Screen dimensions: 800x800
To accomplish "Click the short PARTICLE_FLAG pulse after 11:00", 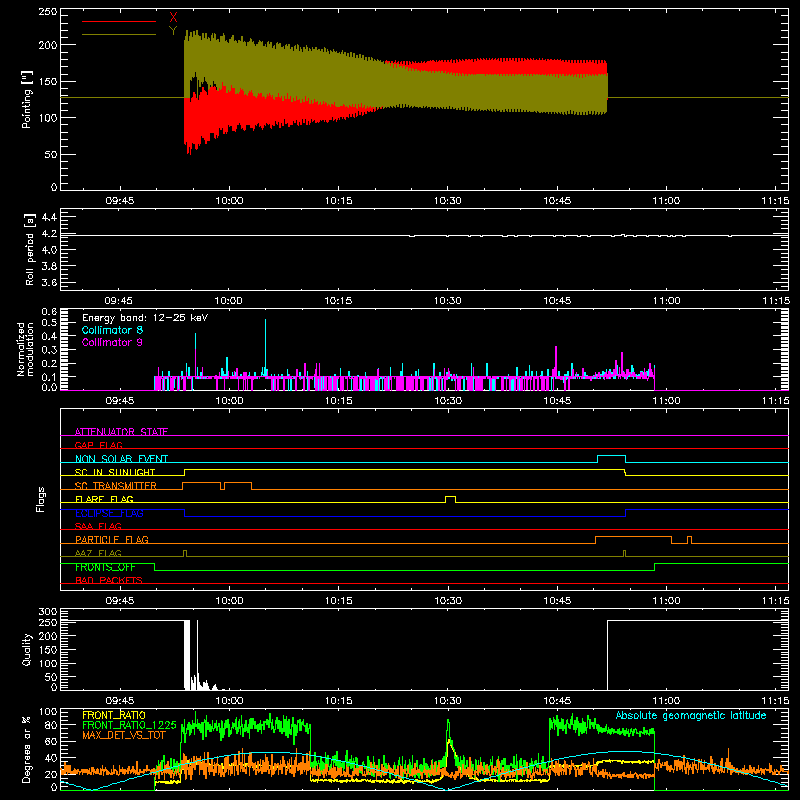I will 690,540.
